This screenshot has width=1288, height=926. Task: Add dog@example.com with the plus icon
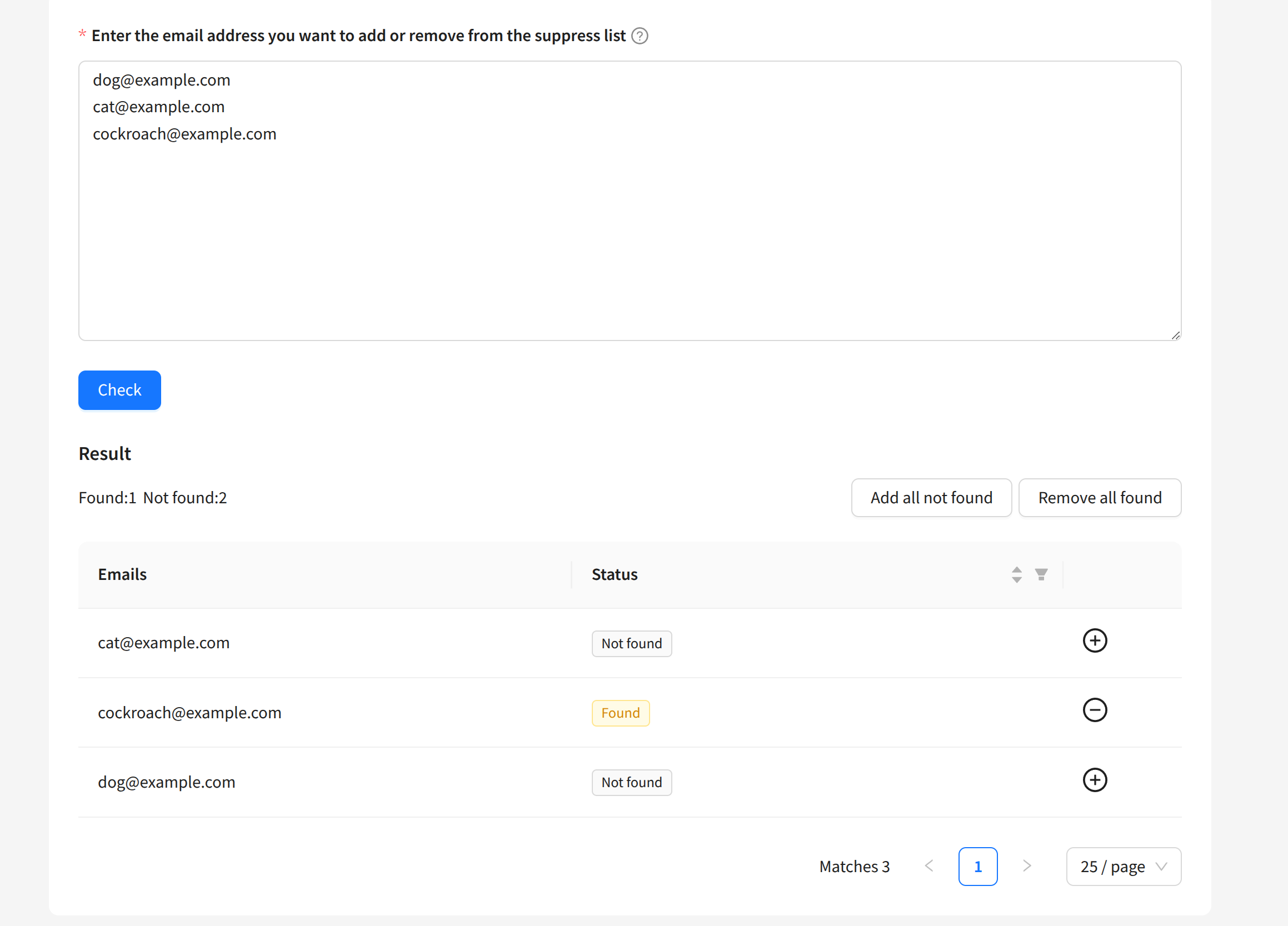tap(1094, 780)
